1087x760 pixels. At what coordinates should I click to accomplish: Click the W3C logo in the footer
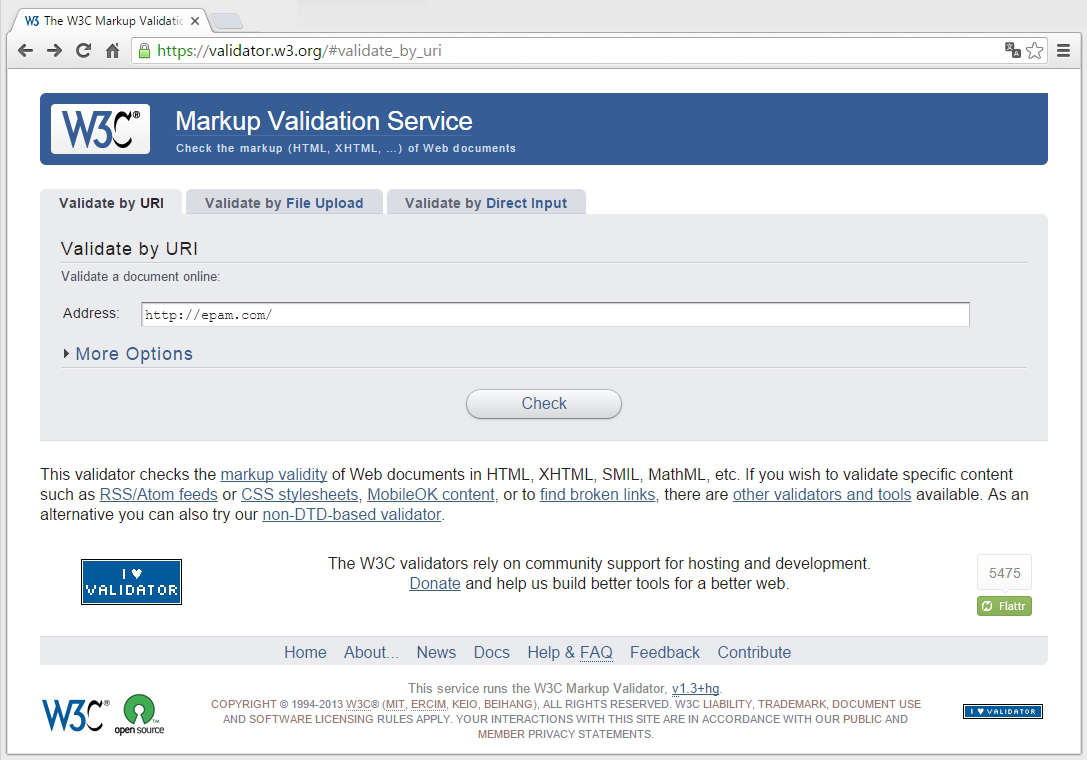[x=72, y=712]
